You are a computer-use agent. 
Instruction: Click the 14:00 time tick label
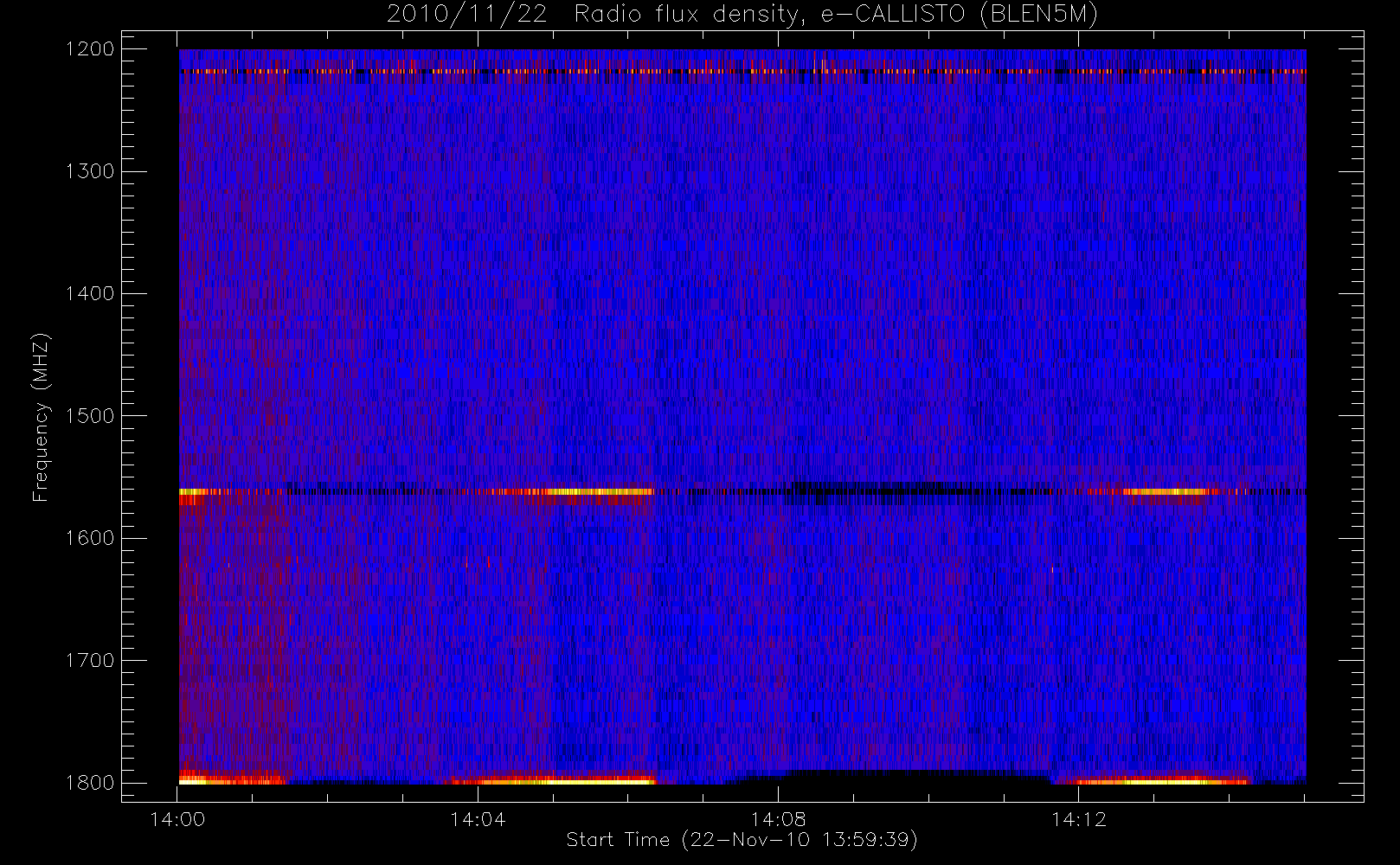point(177,819)
